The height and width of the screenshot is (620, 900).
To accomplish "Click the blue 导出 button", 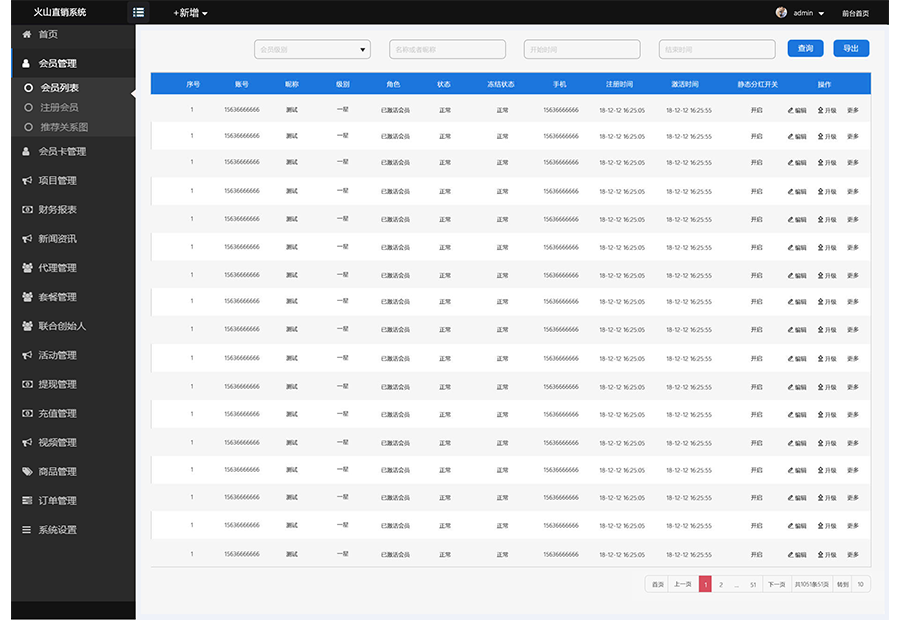I will point(851,49).
